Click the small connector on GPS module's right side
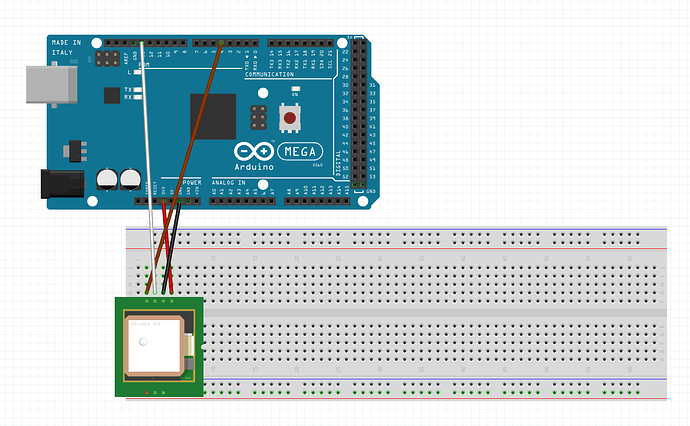Image resolution: width=690 pixels, height=426 pixels. 189,345
